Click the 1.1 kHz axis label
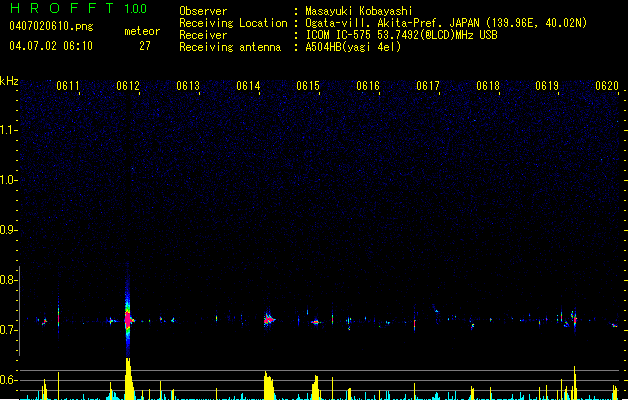629x400 pixels. (x=8, y=130)
